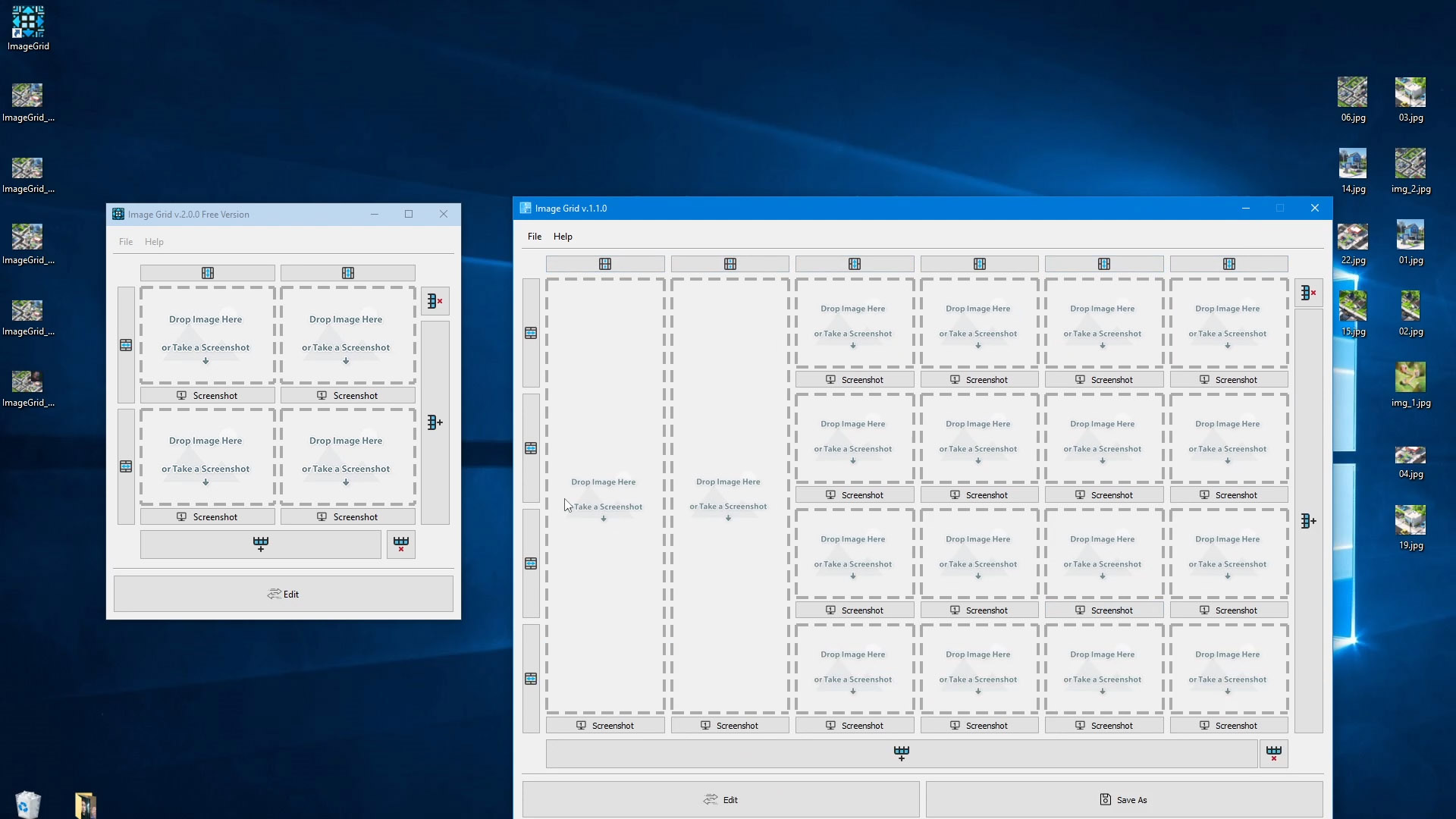This screenshot has height=819, width=1456.
Task: Click remove-row red X icon in v.1.1.0 window
Action: tap(1274, 753)
